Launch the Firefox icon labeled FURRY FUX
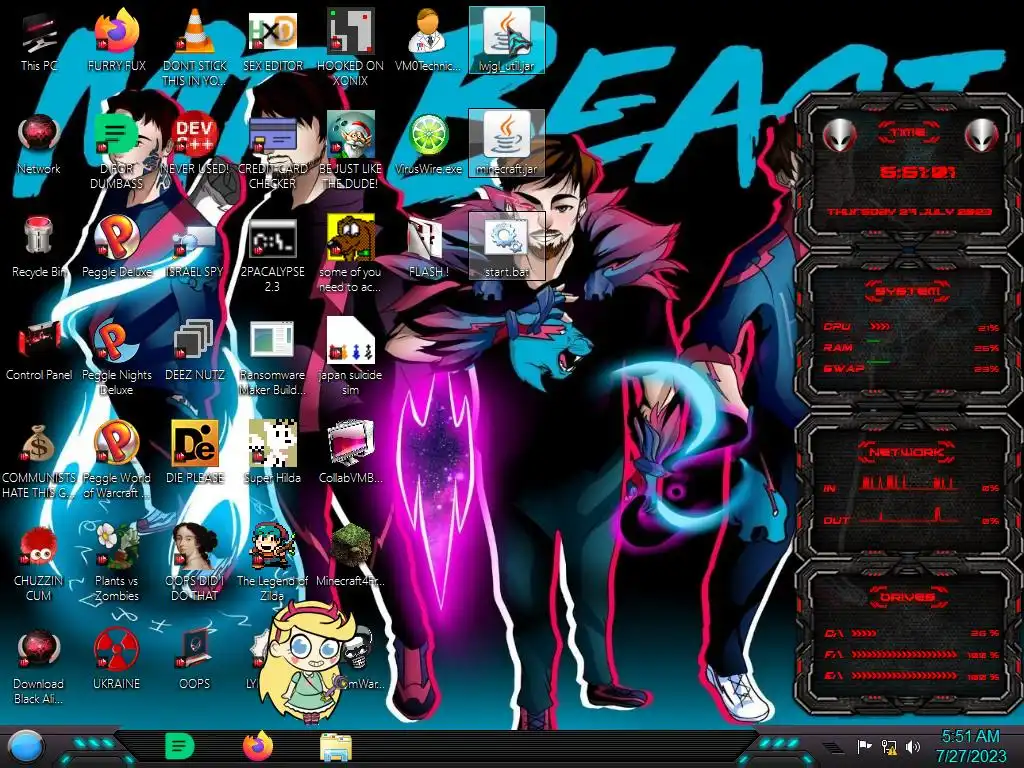The image size is (1024, 768). click(116, 40)
